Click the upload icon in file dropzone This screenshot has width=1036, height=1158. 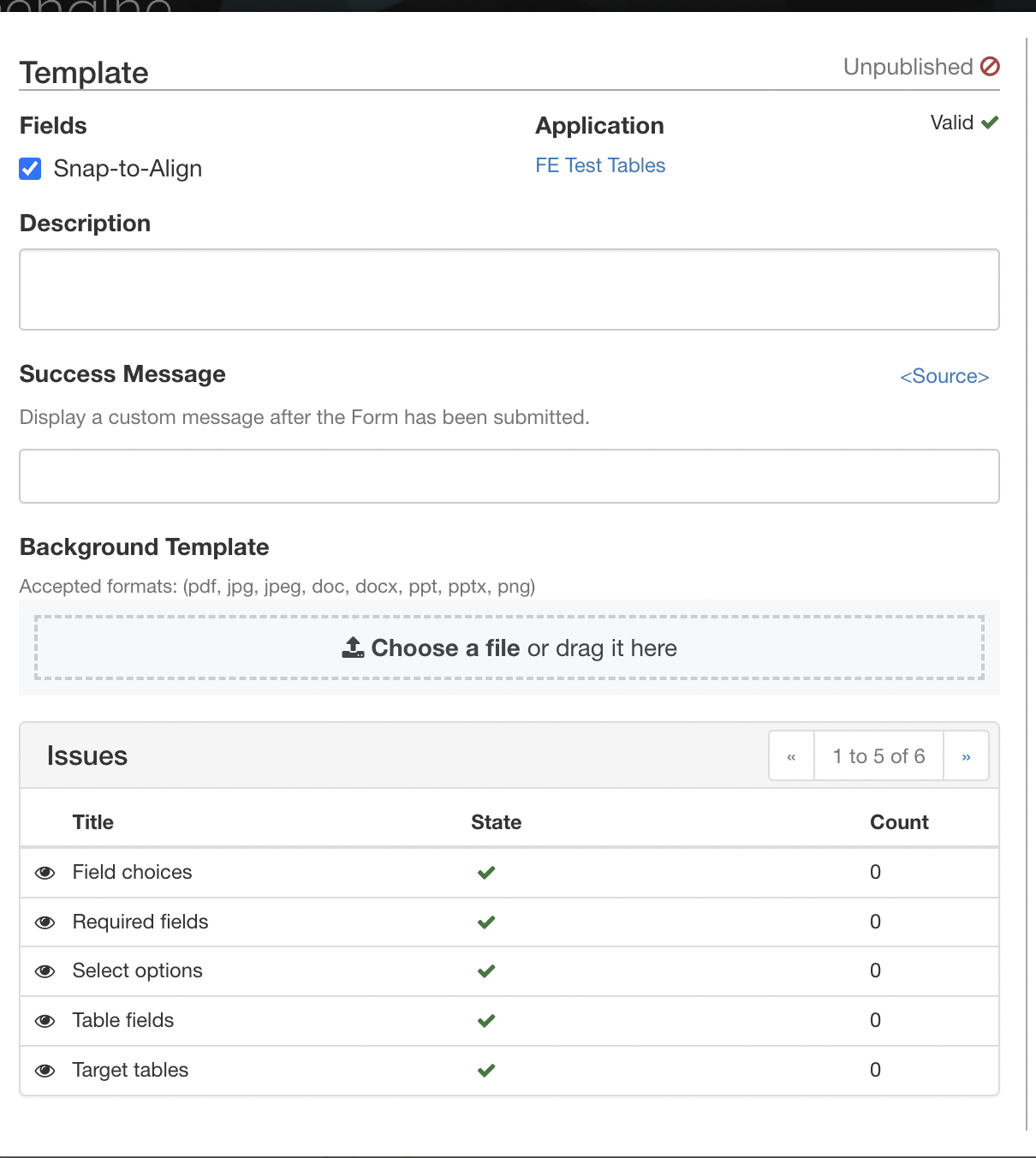click(x=353, y=648)
